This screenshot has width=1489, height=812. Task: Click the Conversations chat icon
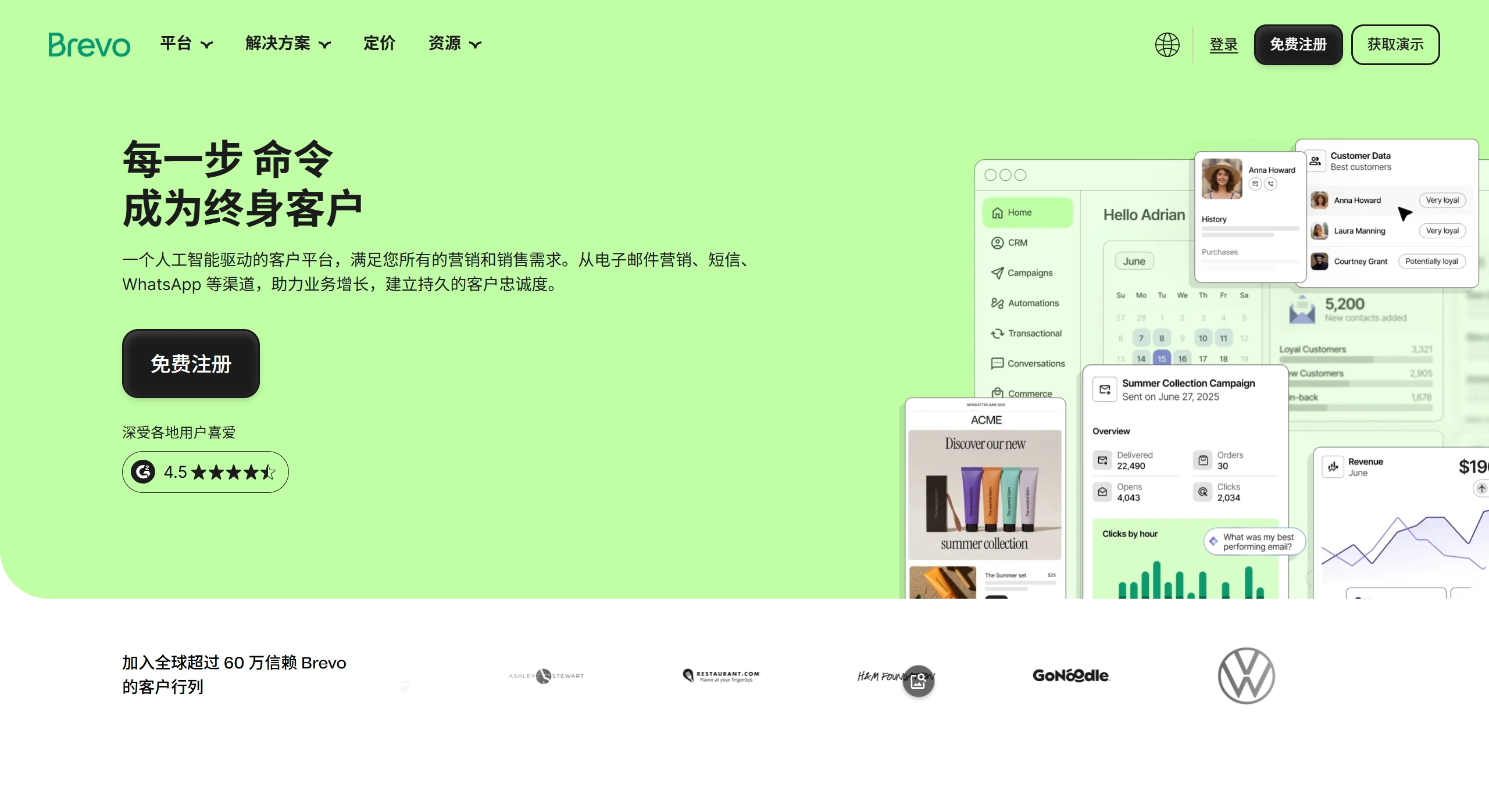[997, 364]
